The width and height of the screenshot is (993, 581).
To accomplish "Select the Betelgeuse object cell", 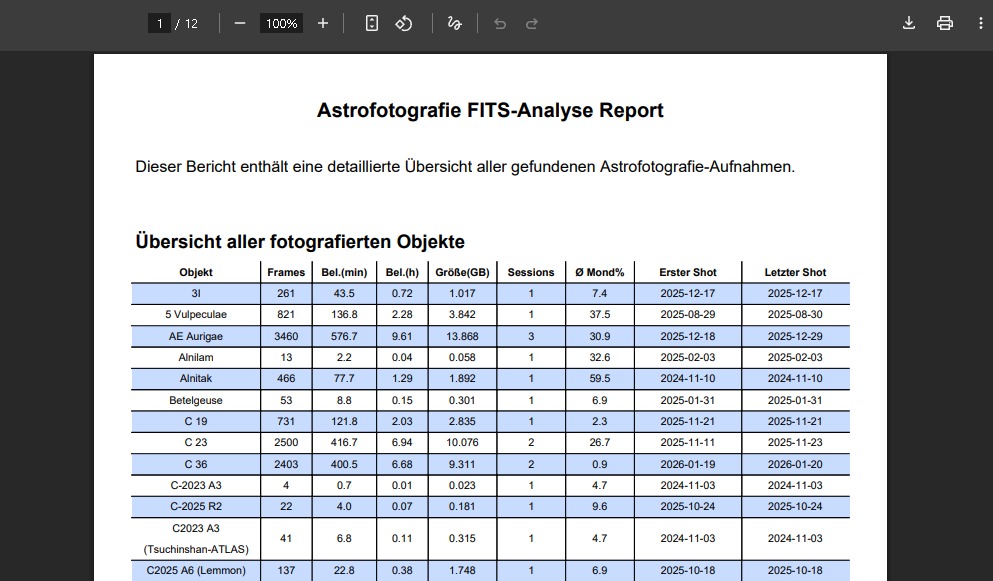I will (x=196, y=400).
